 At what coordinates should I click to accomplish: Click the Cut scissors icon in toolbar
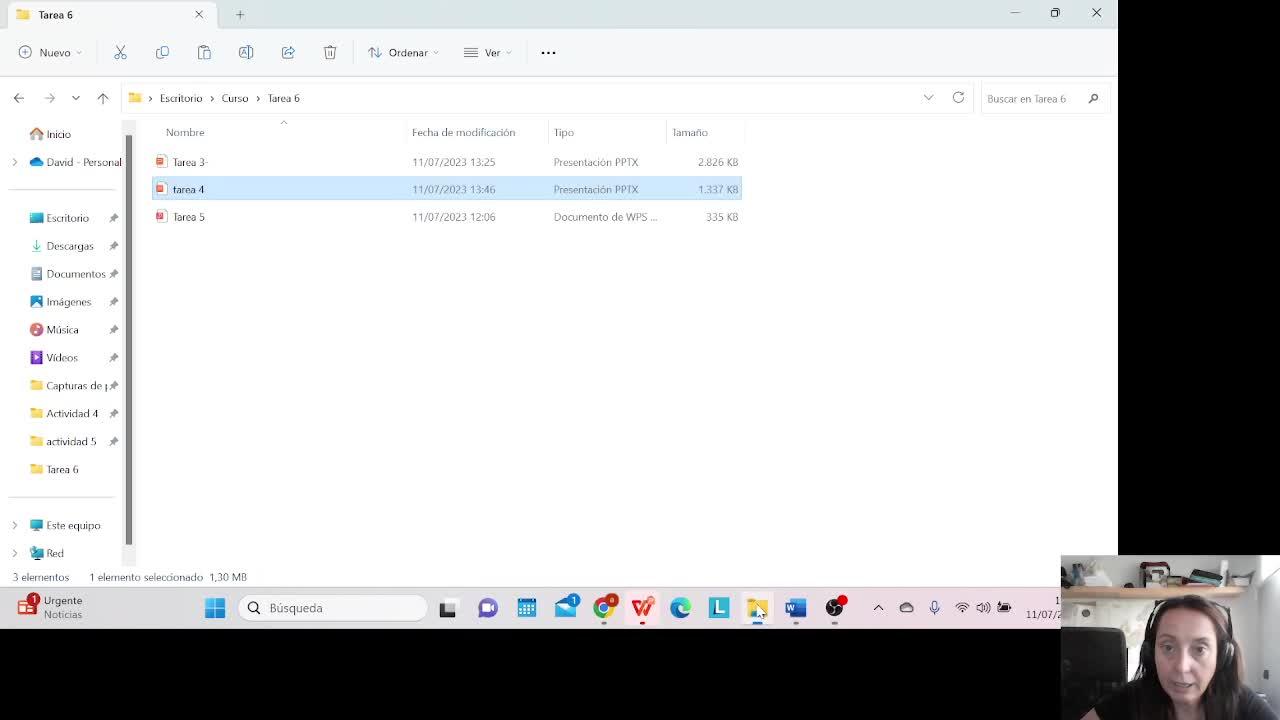[x=120, y=52]
